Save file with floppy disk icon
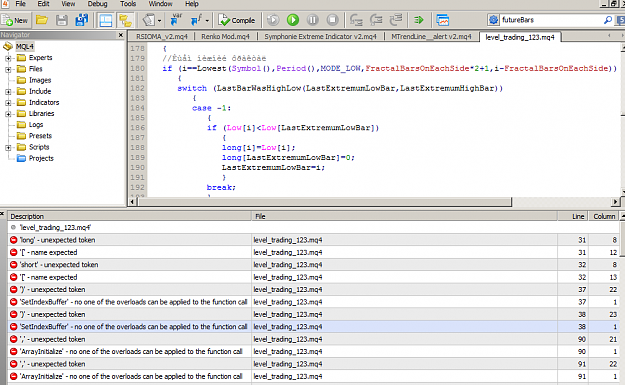This screenshot has height=385, width=625. (x=61, y=20)
